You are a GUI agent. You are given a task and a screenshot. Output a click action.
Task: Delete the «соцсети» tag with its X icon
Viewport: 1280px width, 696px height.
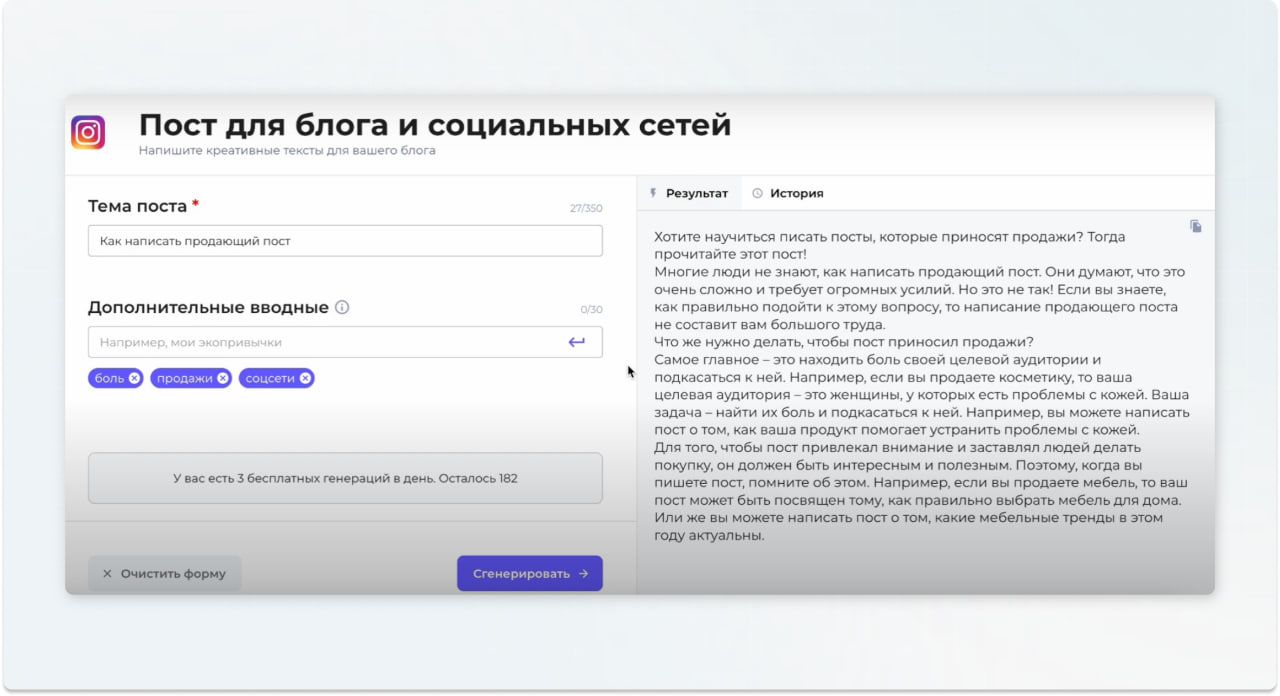click(x=305, y=378)
